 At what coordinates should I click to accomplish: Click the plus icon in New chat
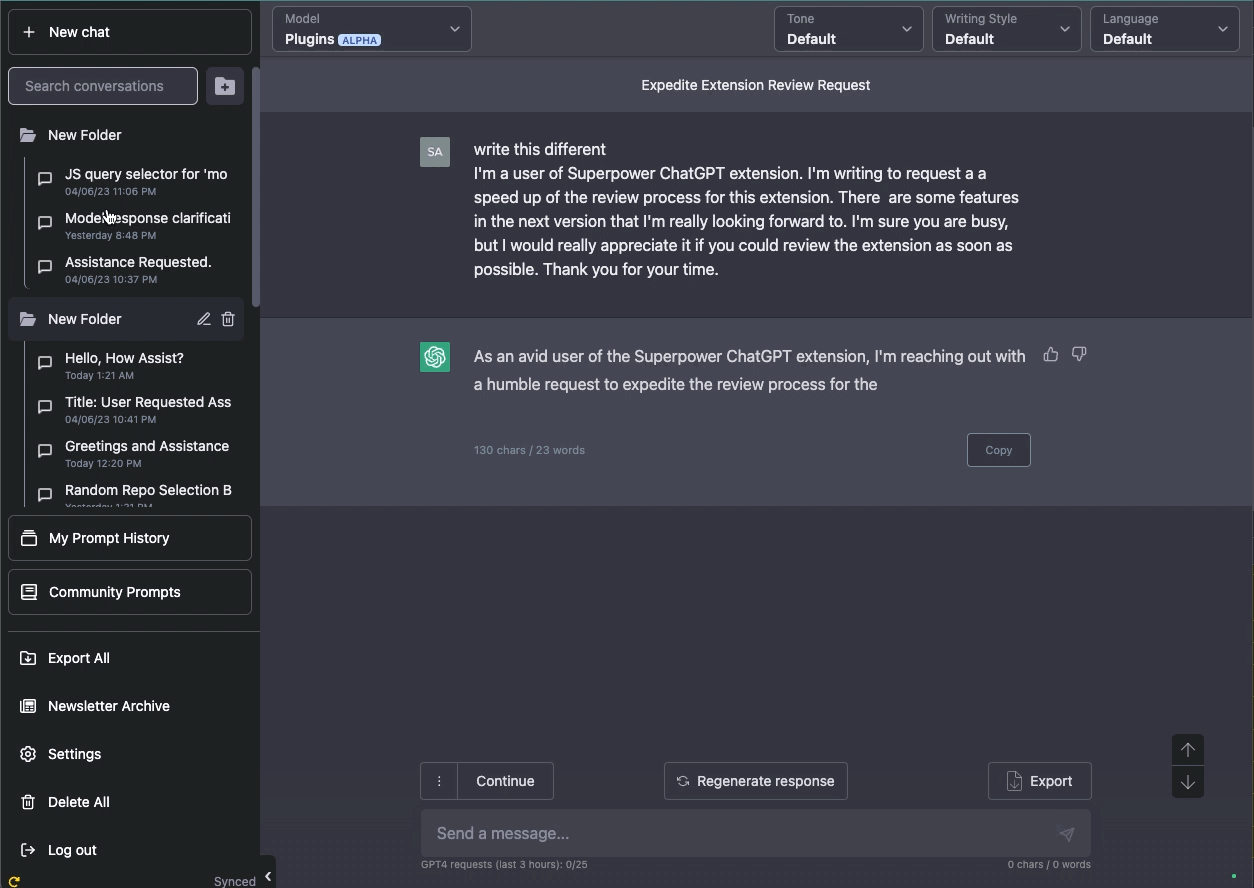(x=28, y=32)
